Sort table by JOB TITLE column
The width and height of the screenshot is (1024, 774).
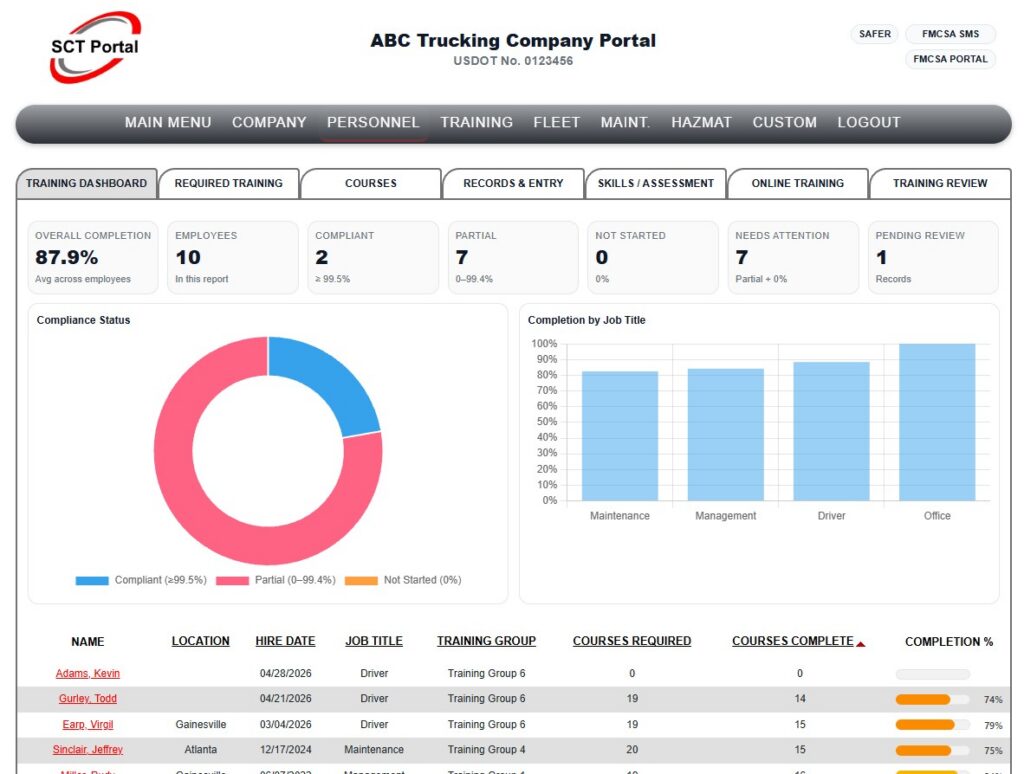click(374, 641)
